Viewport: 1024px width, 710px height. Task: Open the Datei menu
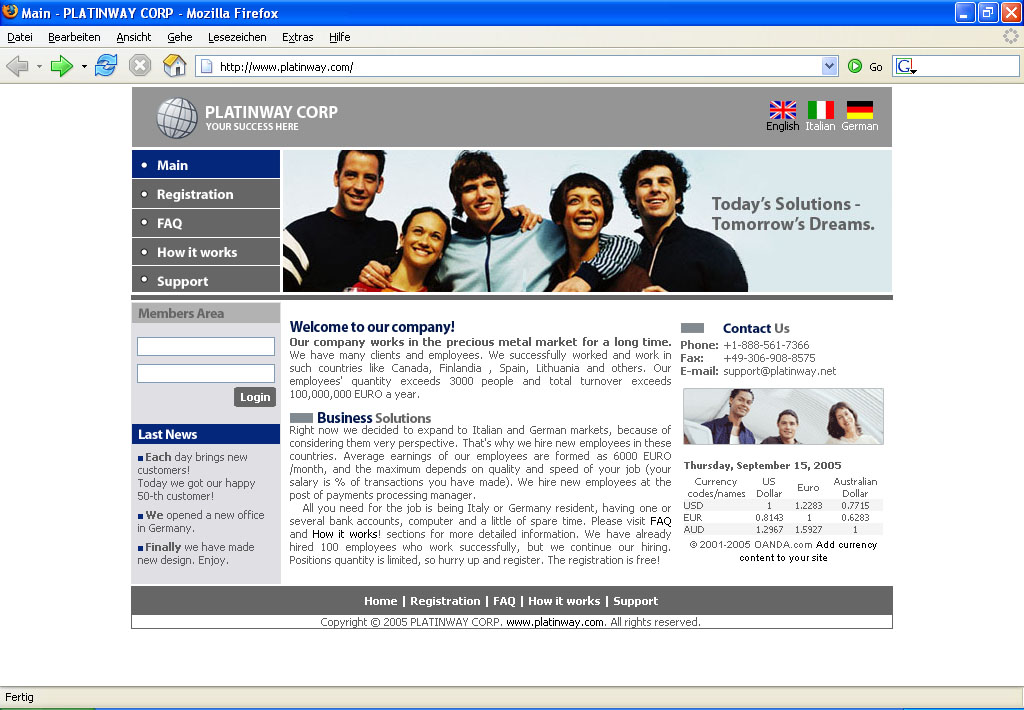(20, 37)
